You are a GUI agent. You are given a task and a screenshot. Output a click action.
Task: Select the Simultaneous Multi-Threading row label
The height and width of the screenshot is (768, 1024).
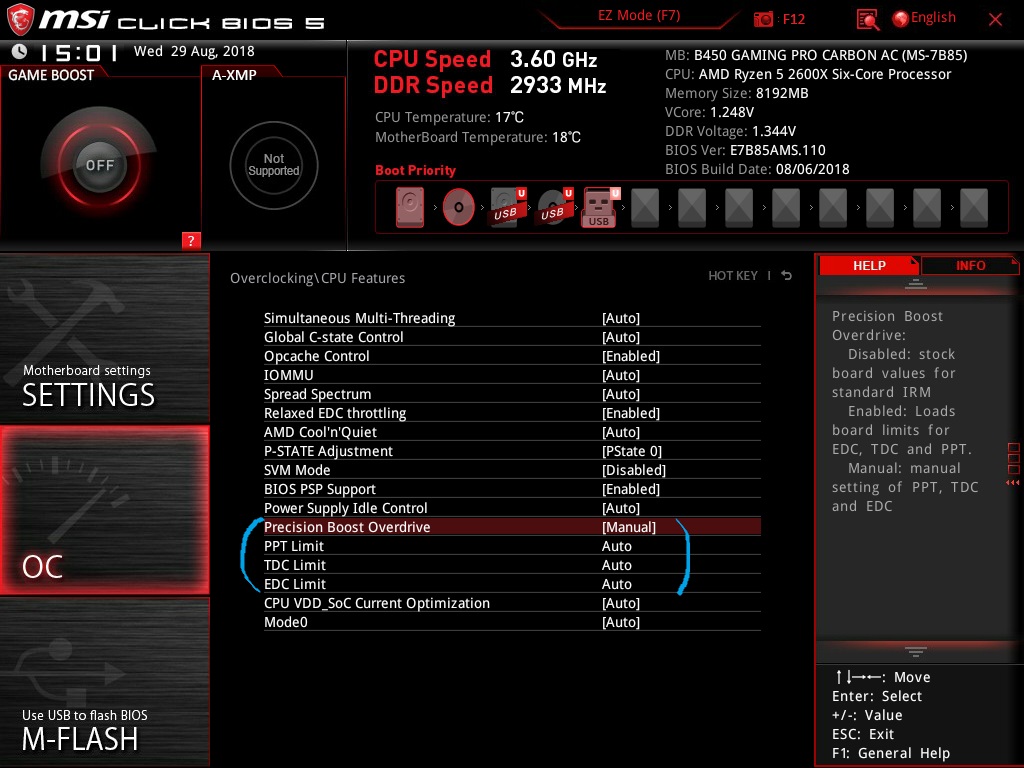(359, 318)
